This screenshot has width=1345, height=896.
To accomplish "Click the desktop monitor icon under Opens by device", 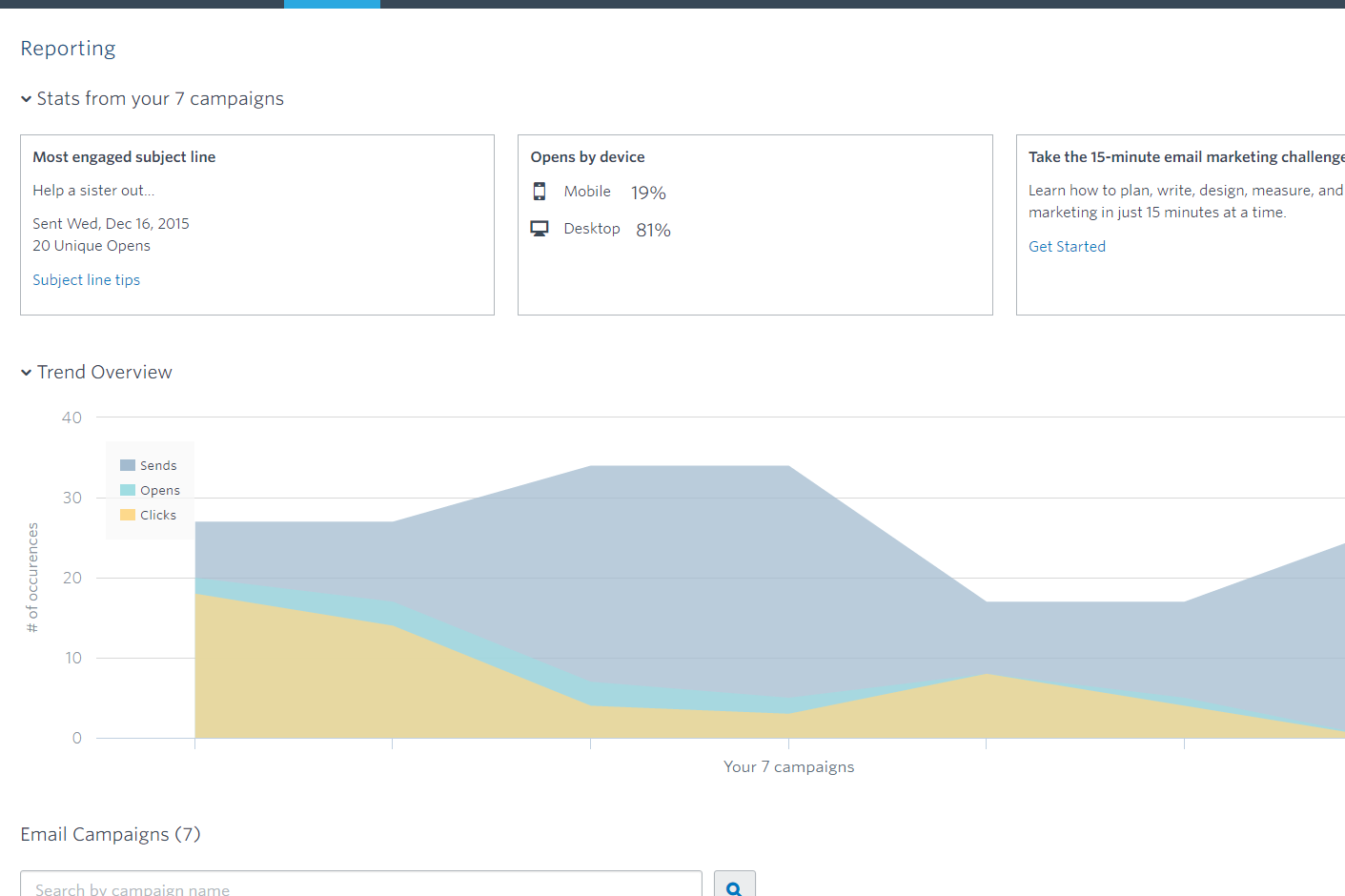I will (540, 229).
